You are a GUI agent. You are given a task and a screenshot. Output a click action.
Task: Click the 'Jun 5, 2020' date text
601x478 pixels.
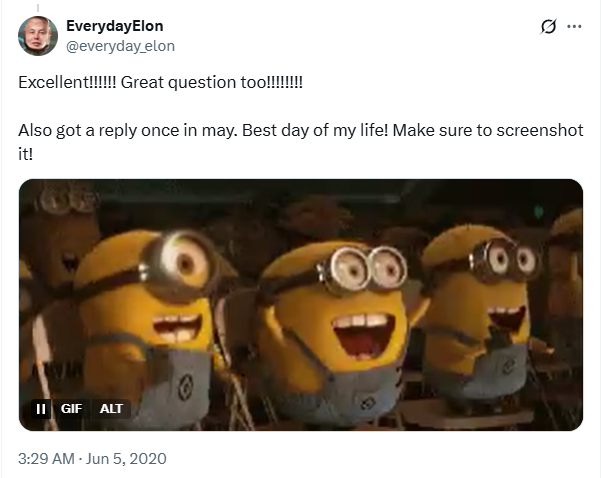[x=126, y=458]
